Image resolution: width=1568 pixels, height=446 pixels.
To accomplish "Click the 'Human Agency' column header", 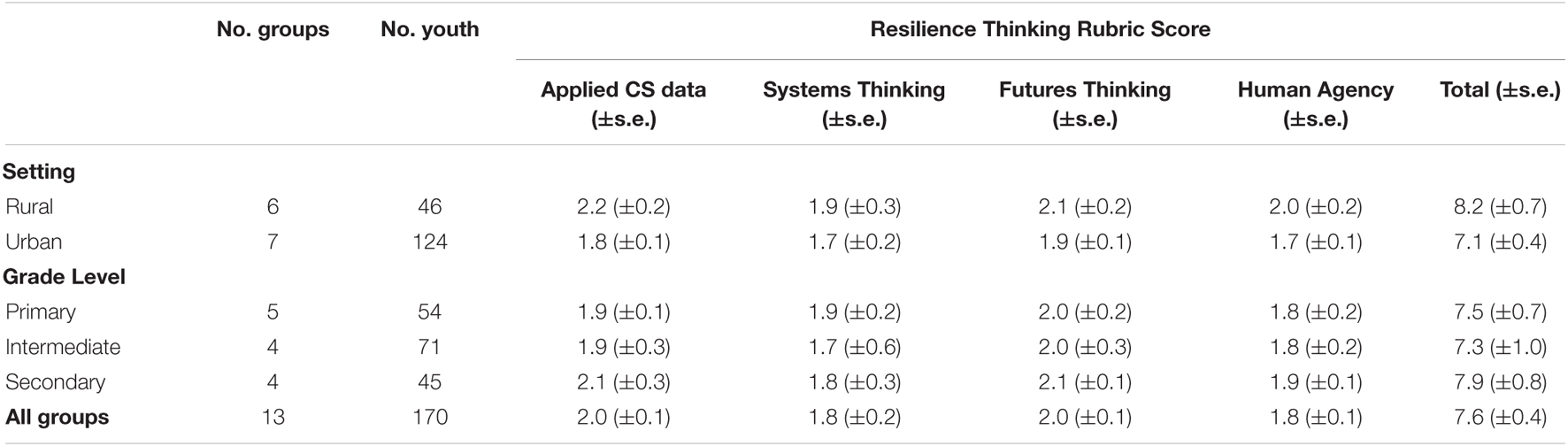I will click(1316, 104).
